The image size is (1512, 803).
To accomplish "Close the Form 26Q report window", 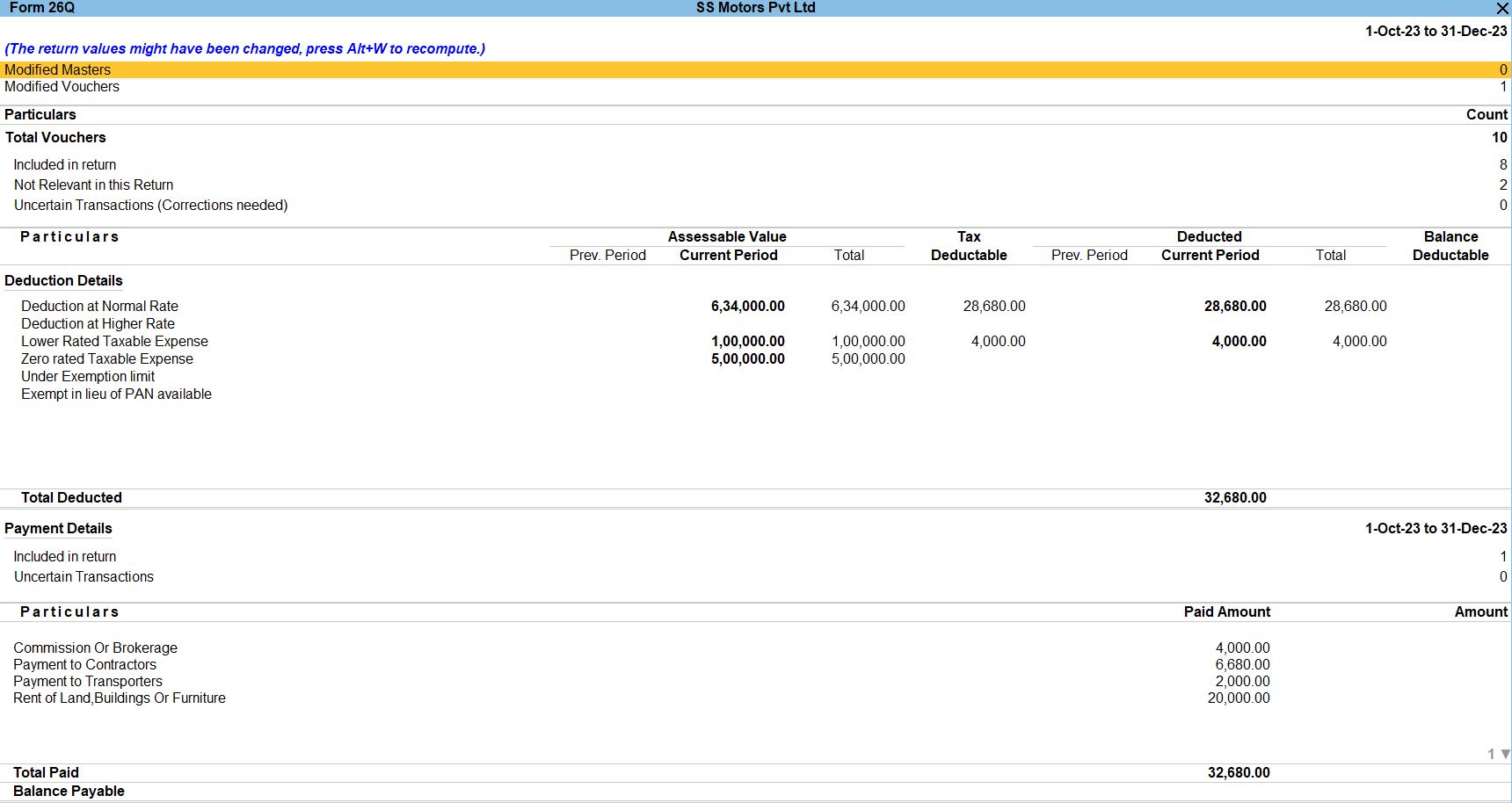I will (x=1501, y=9).
